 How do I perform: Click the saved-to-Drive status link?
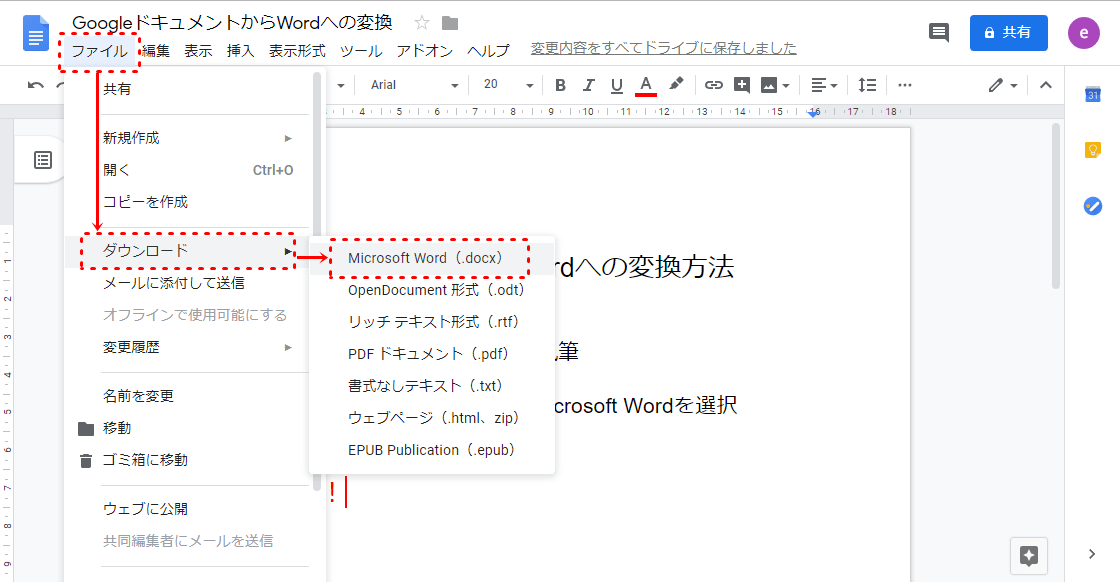click(663, 48)
